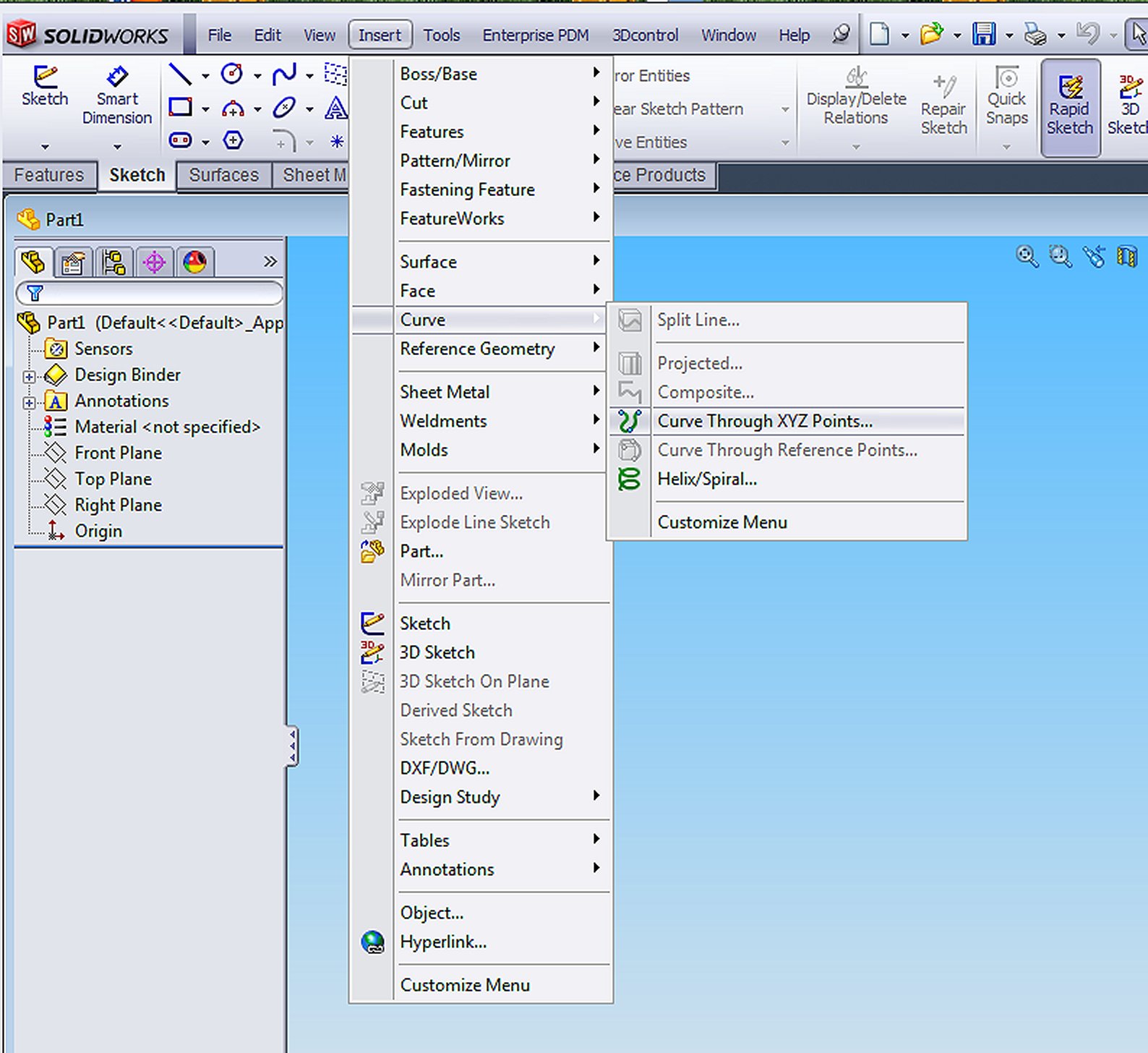1148x1053 pixels.
Task: Click the Save icon
Action: pos(984,34)
